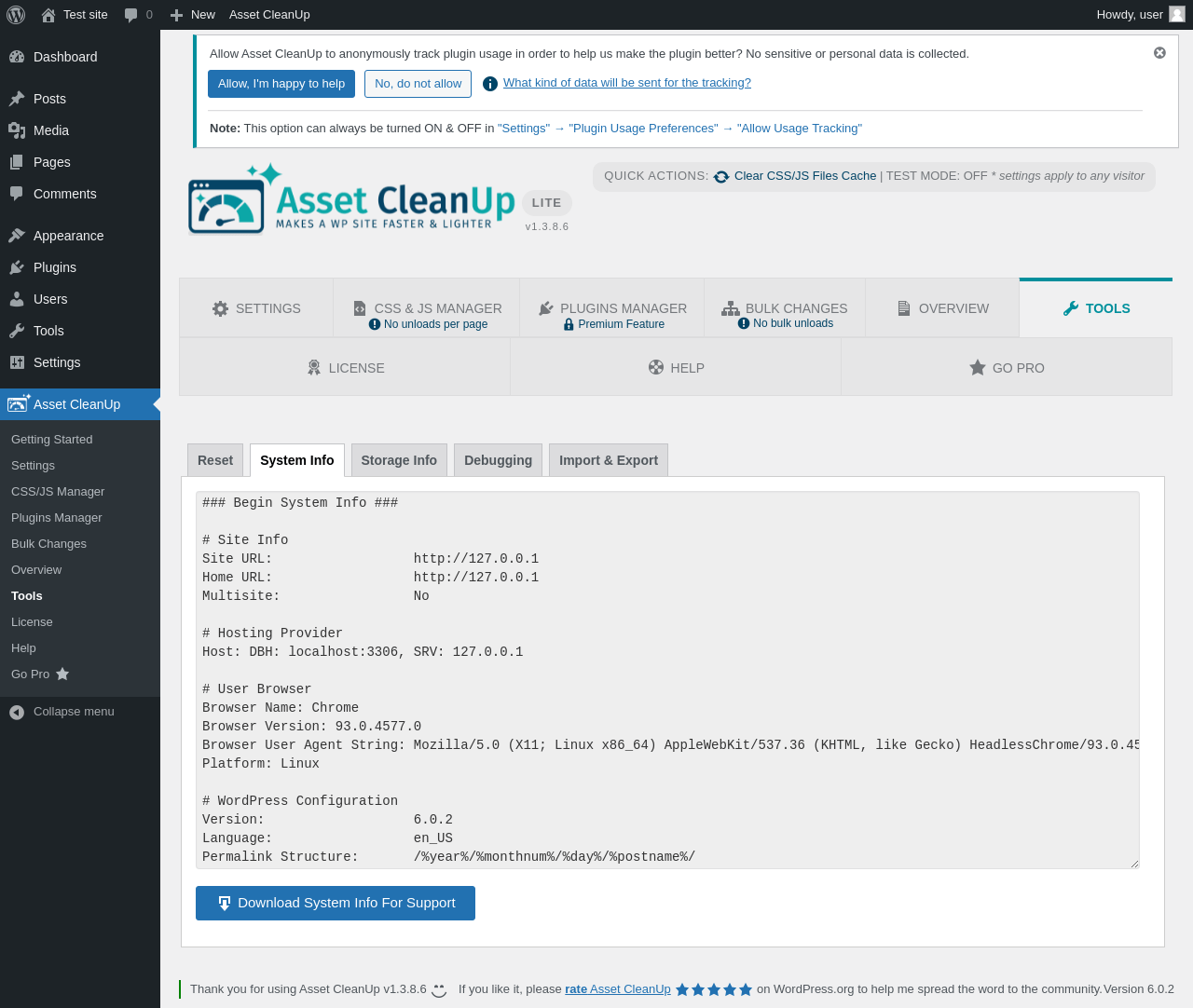The image size is (1193, 1008).
Task: Click the Settings sliders icon in sidebar
Action: click(x=17, y=362)
